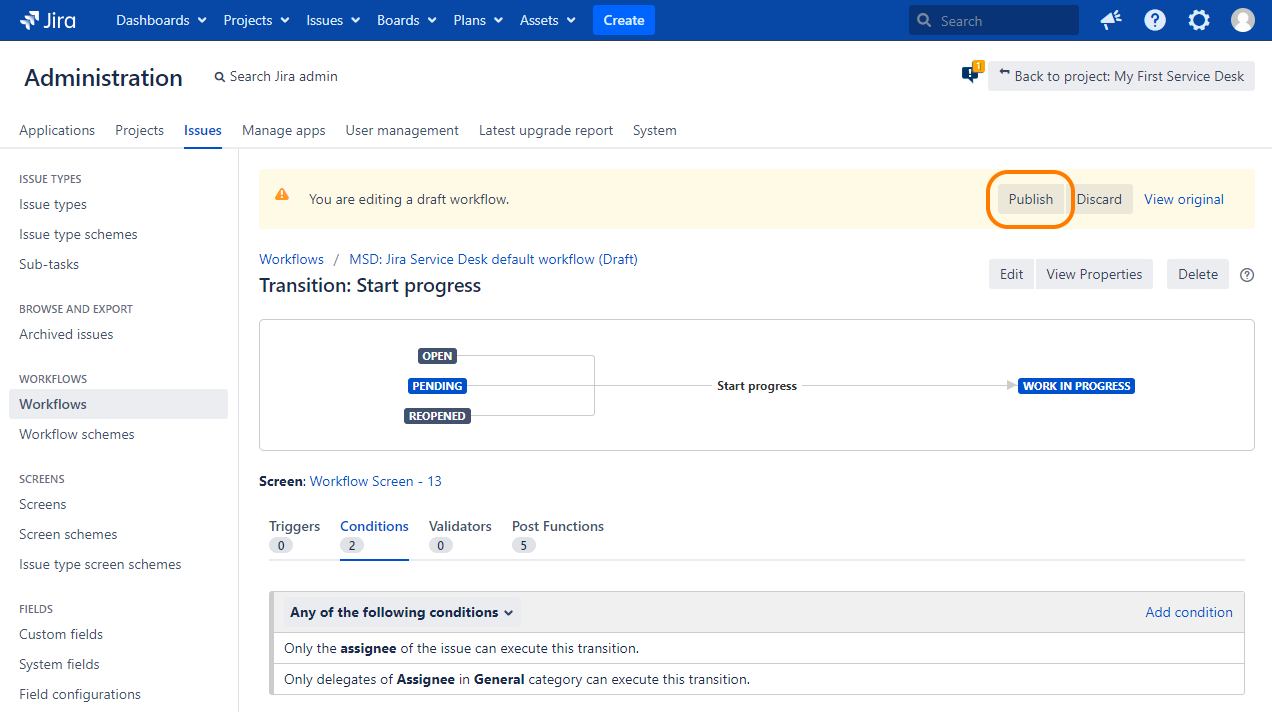
Task: Open the help question mark menu
Action: coord(1155,20)
